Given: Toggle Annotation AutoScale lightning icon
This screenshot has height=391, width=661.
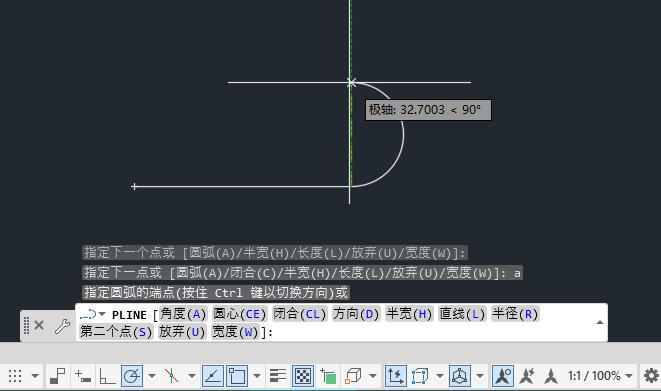Looking at the screenshot, I should (x=527, y=376).
